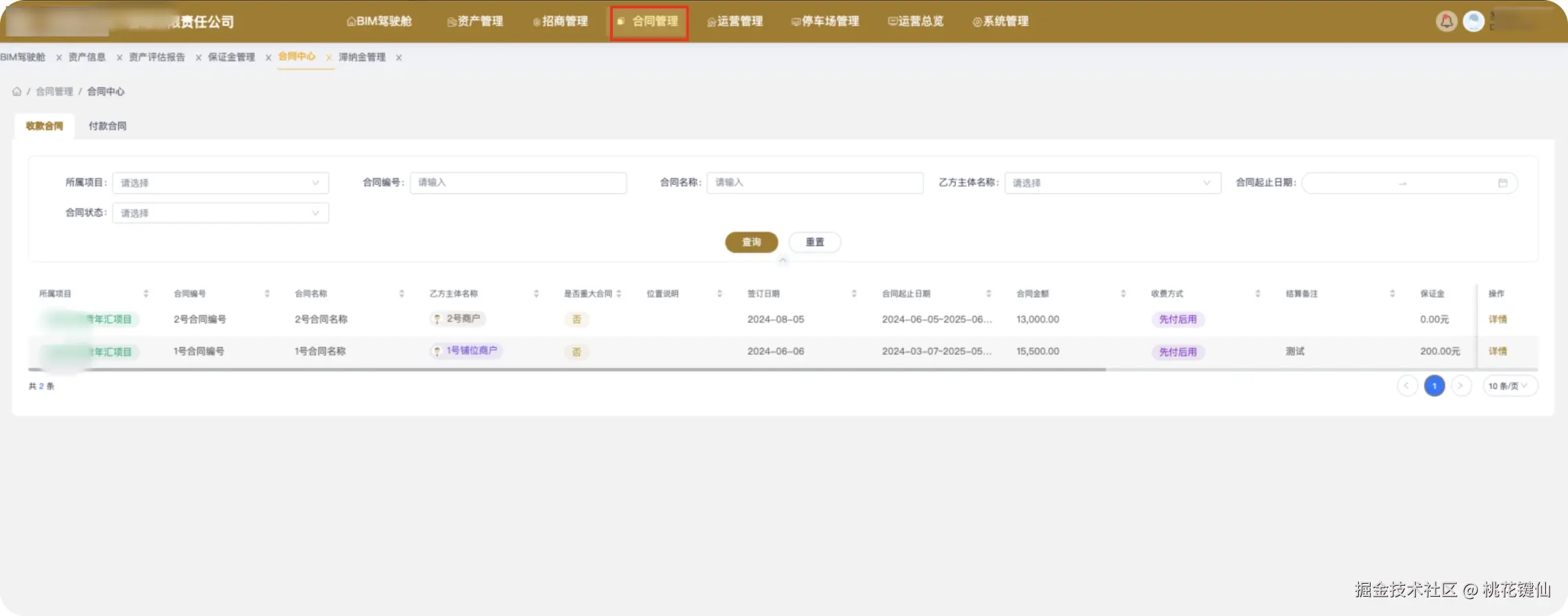
Task: Collapse the search filter panel caret
Action: 783,261
